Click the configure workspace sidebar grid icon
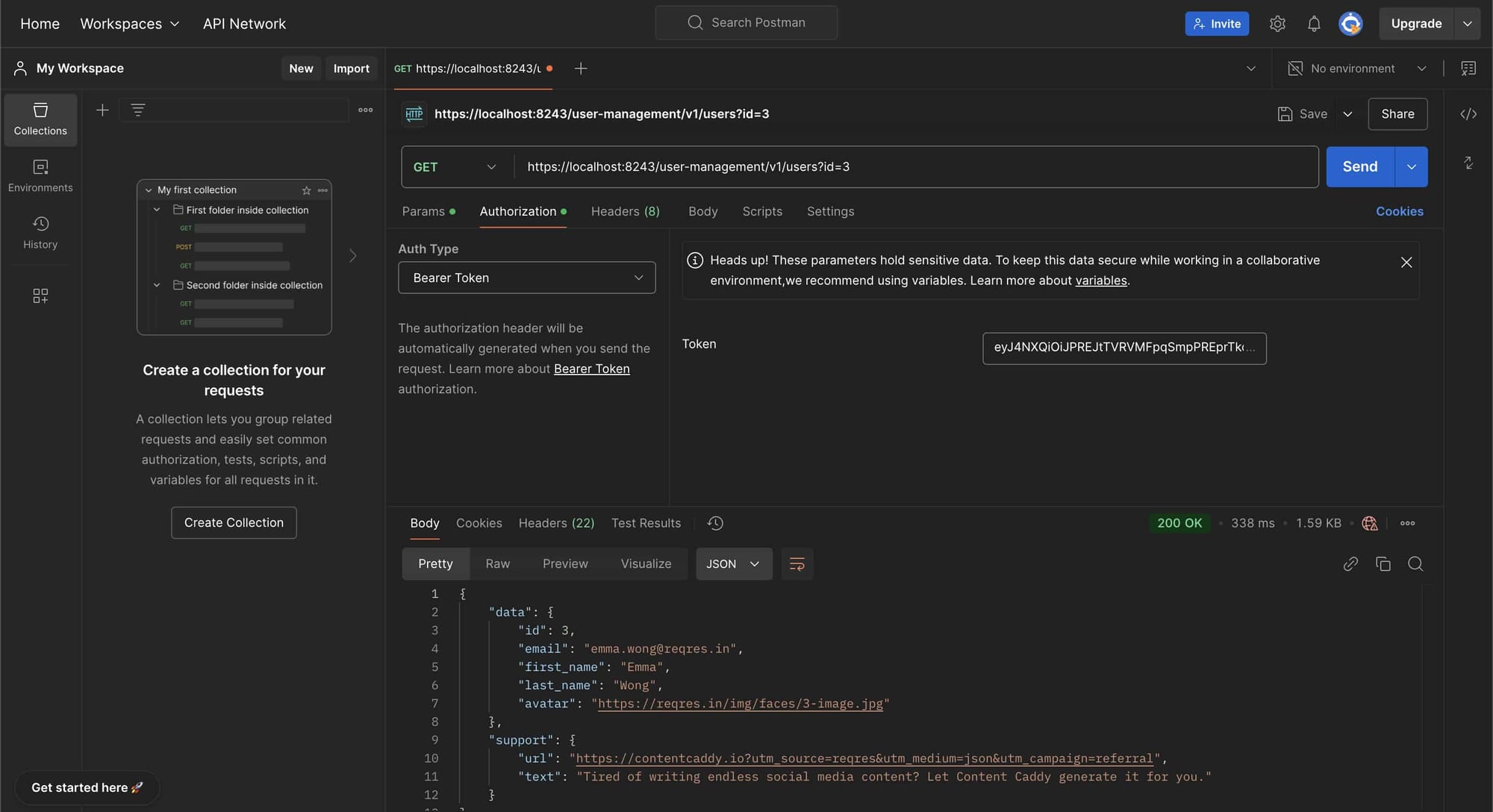 pos(40,296)
